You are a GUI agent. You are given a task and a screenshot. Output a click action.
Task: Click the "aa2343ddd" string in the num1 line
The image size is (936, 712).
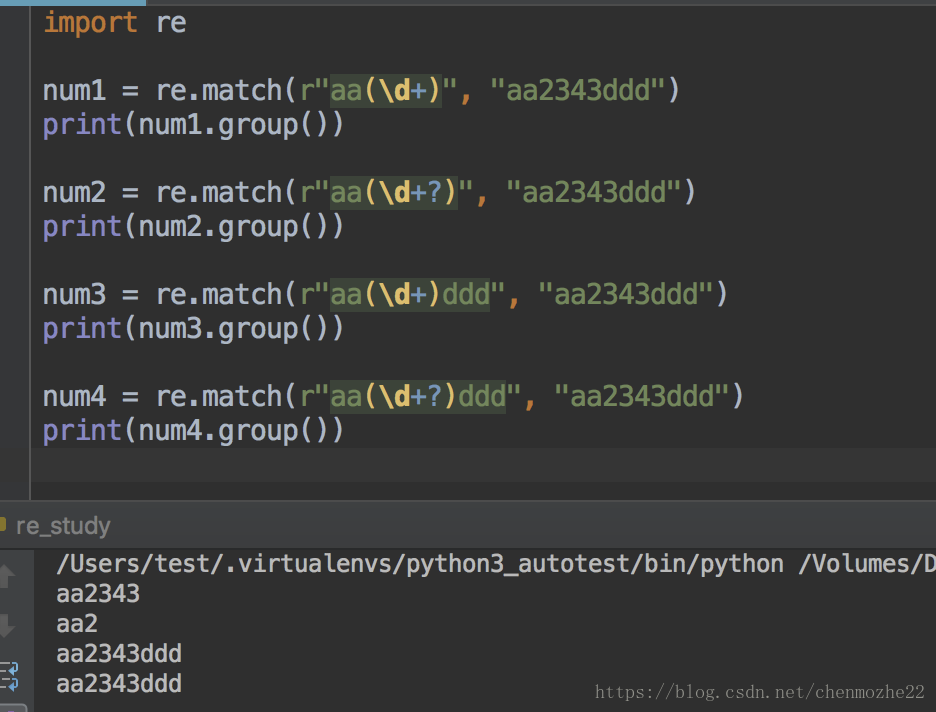pos(577,91)
